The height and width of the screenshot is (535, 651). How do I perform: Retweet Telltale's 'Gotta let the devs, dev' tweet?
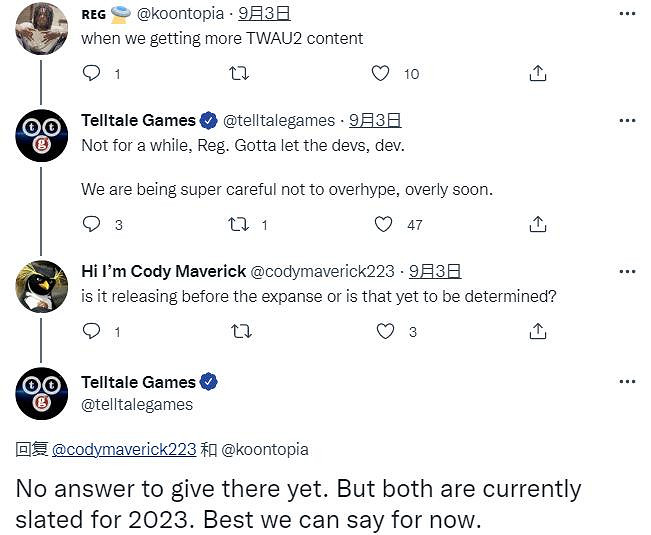[239, 224]
